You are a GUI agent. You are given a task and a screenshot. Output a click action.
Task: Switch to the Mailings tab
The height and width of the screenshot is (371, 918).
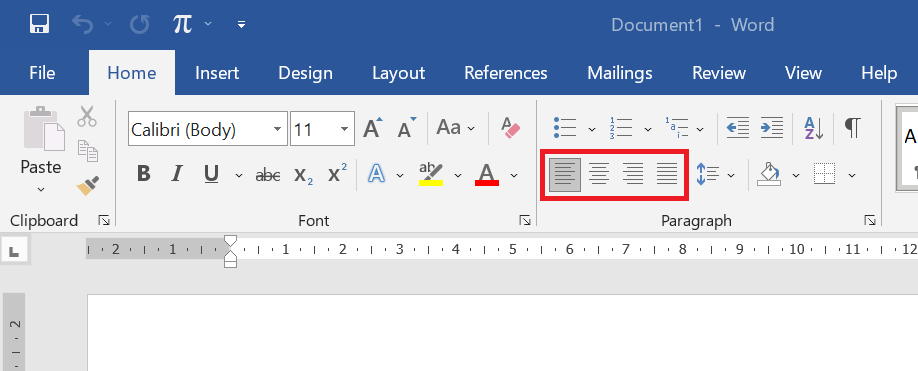pyautogui.click(x=619, y=73)
